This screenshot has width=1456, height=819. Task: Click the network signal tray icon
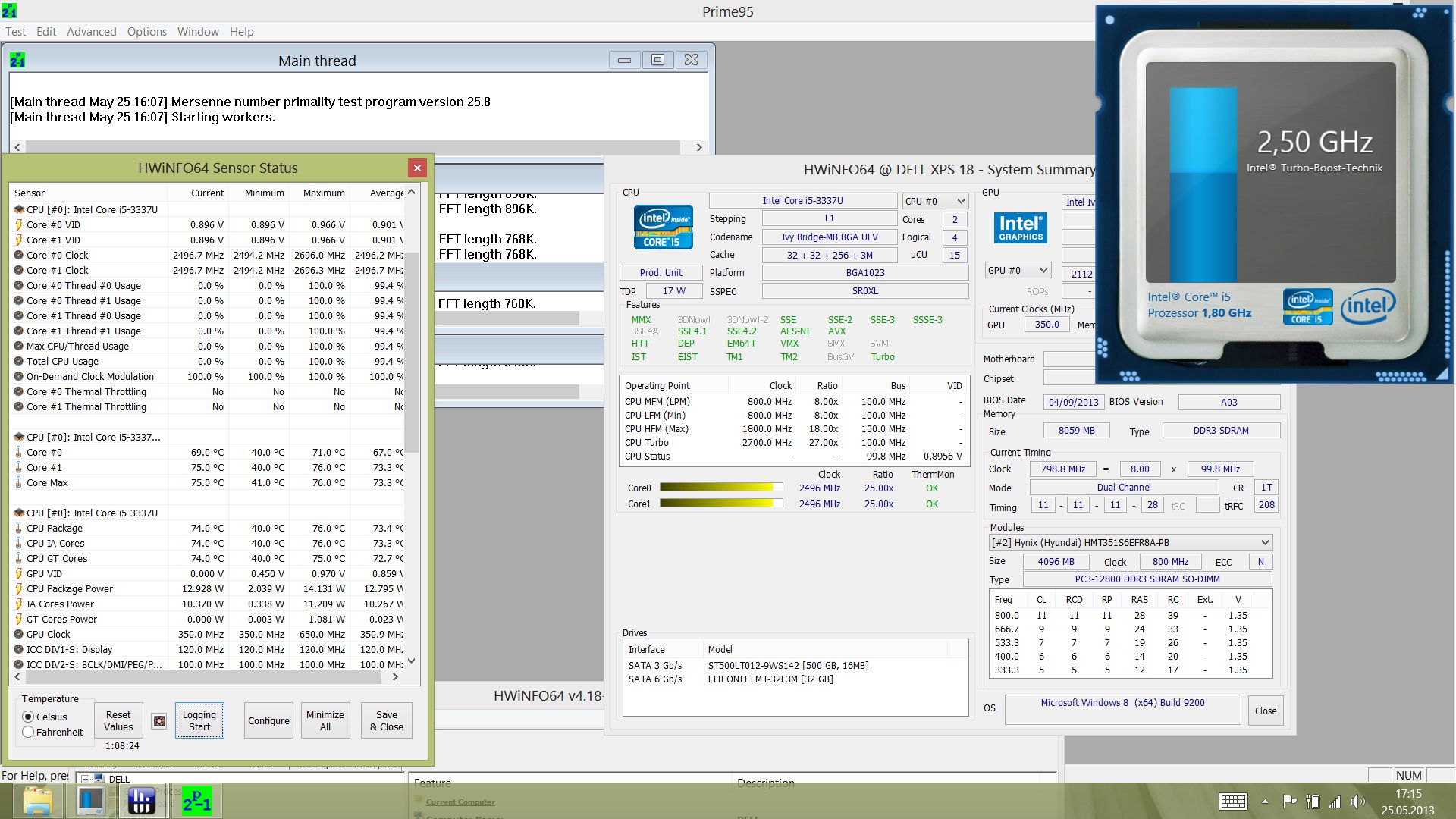(1335, 802)
